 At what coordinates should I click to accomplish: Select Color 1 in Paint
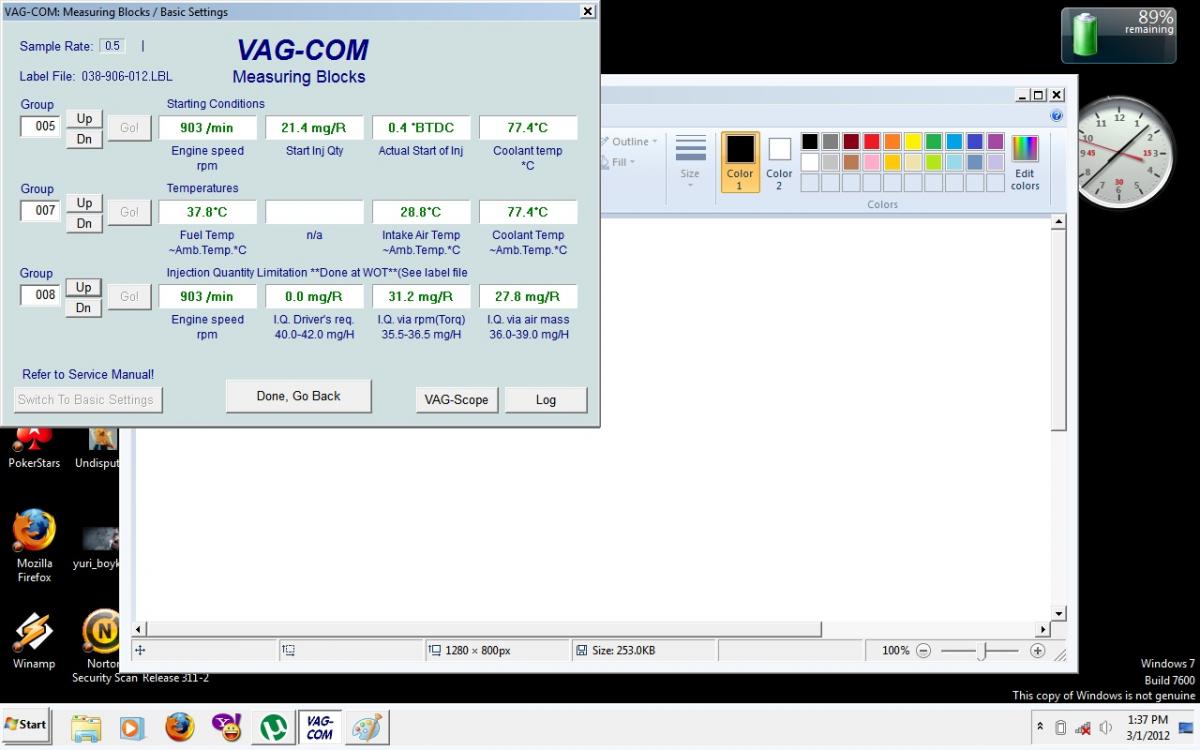coord(740,162)
